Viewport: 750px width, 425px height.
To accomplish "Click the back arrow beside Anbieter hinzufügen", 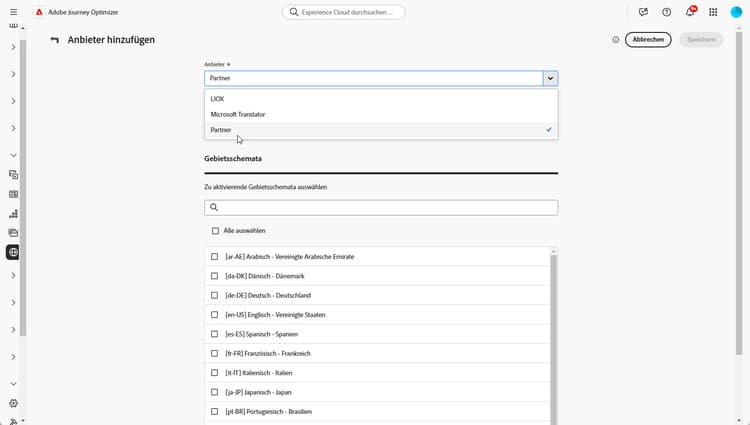I will 55,40.
